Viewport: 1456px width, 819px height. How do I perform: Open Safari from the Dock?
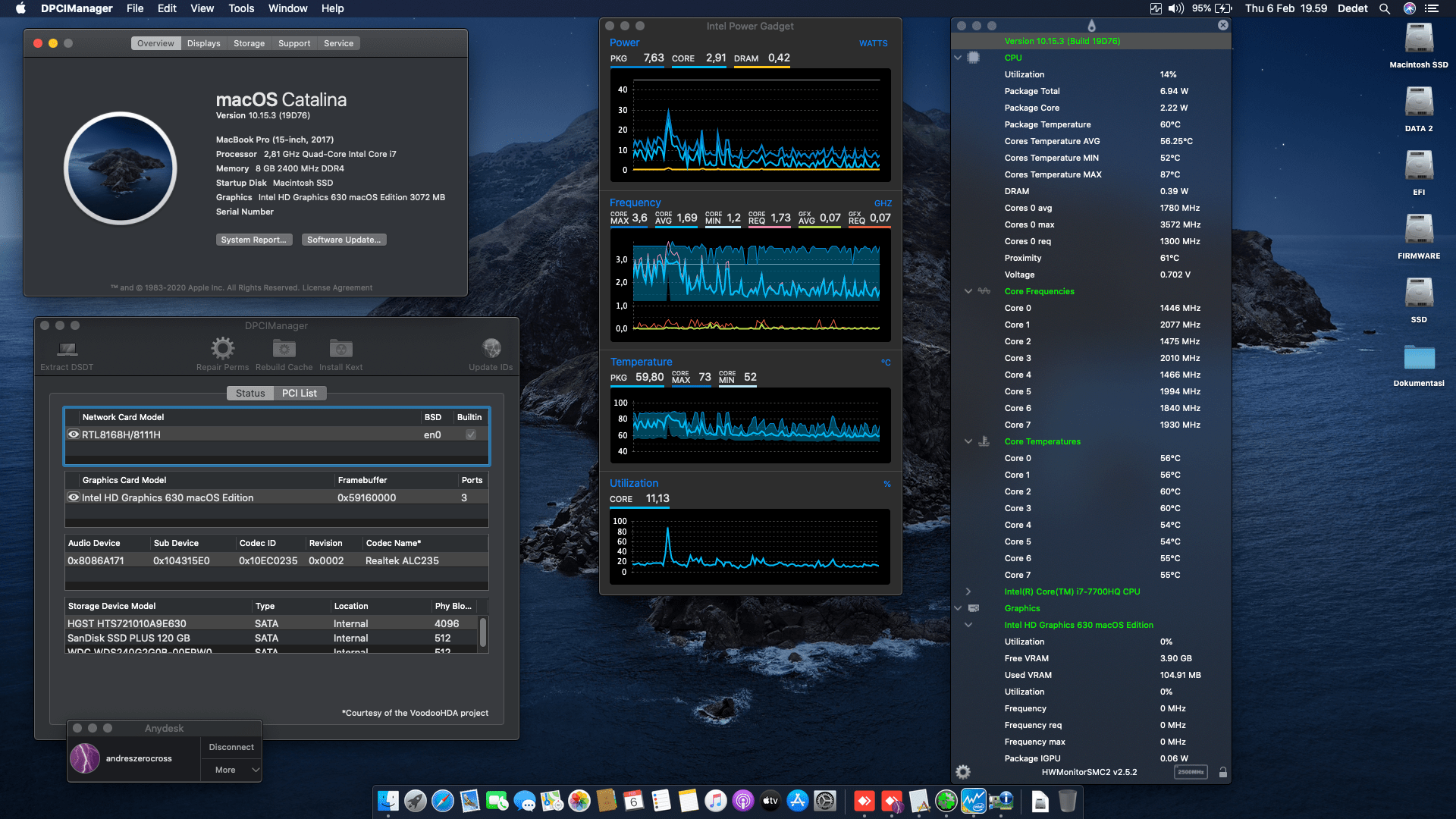[x=443, y=801]
